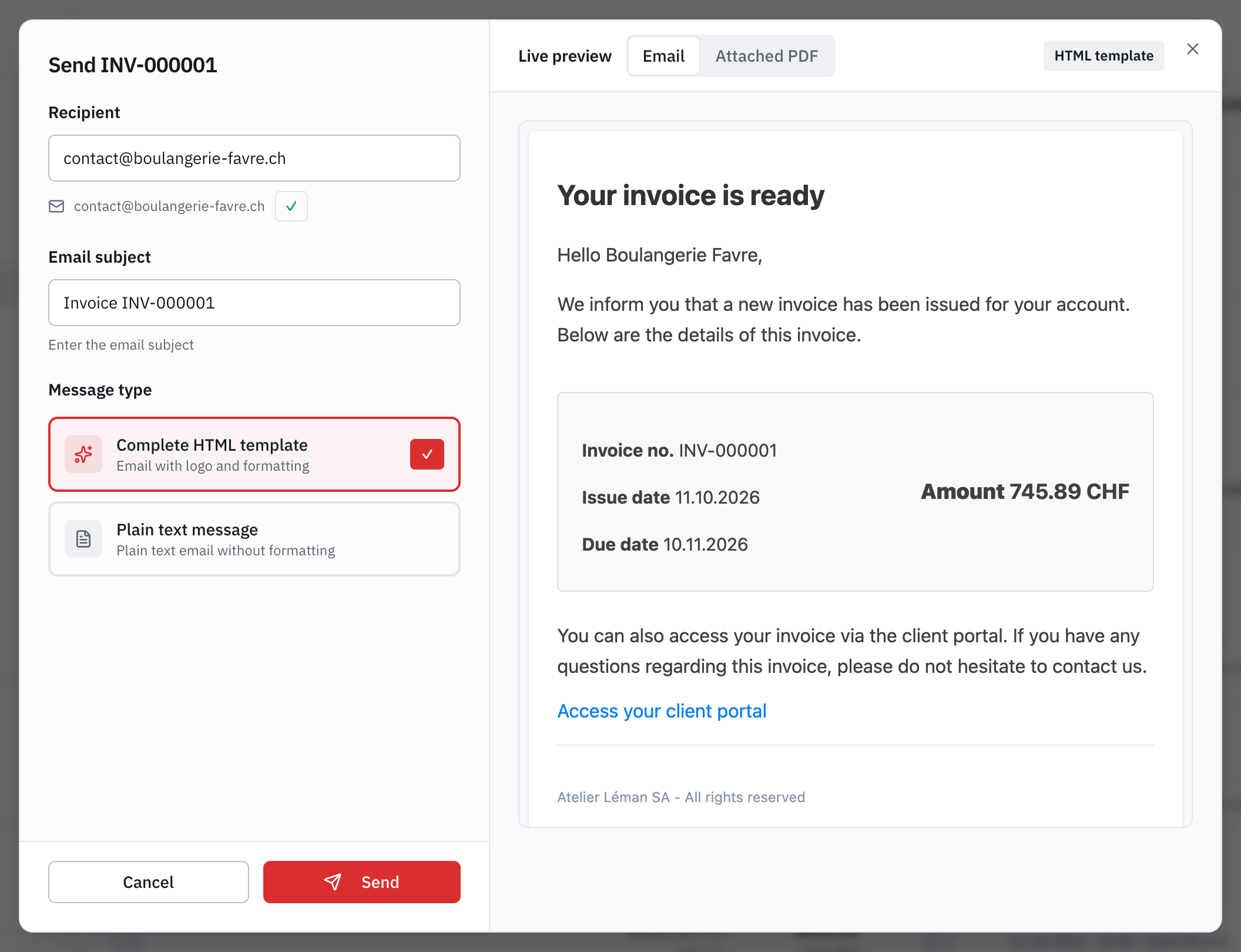Click the 'Atelier Léman SA - All rights reserved' footer
Viewport: 1241px width, 952px height.
(x=681, y=797)
